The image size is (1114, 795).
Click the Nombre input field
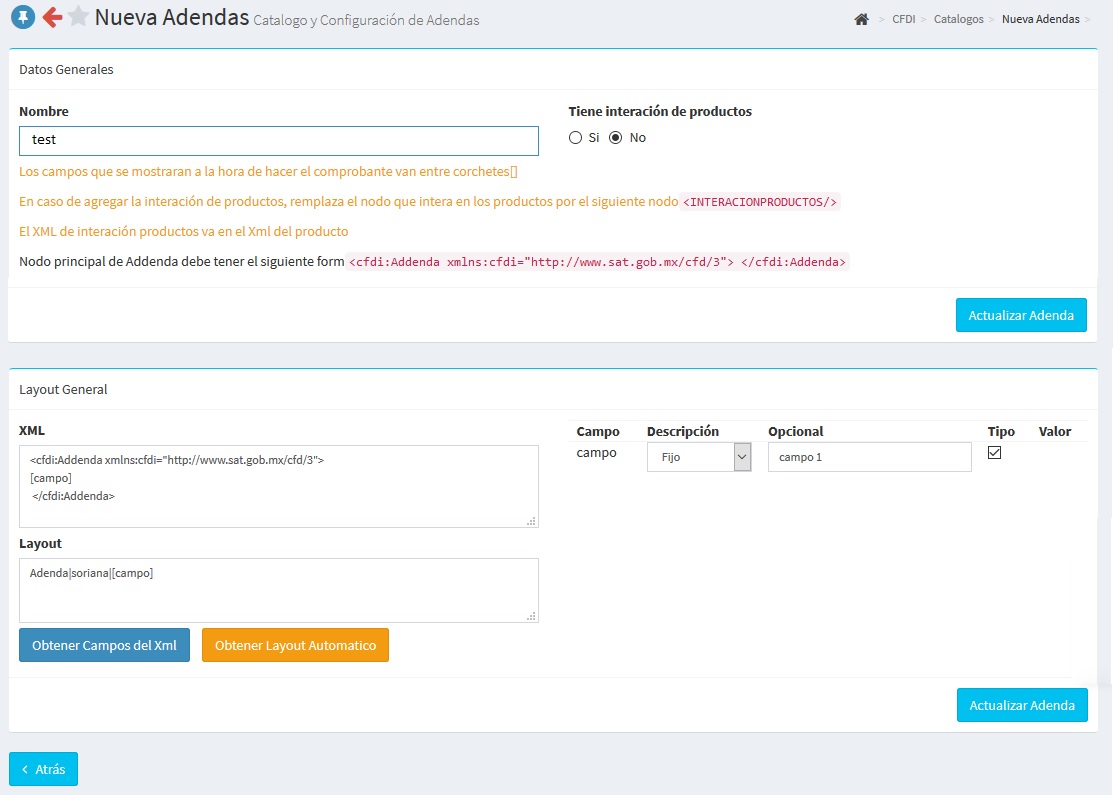coord(278,141)
